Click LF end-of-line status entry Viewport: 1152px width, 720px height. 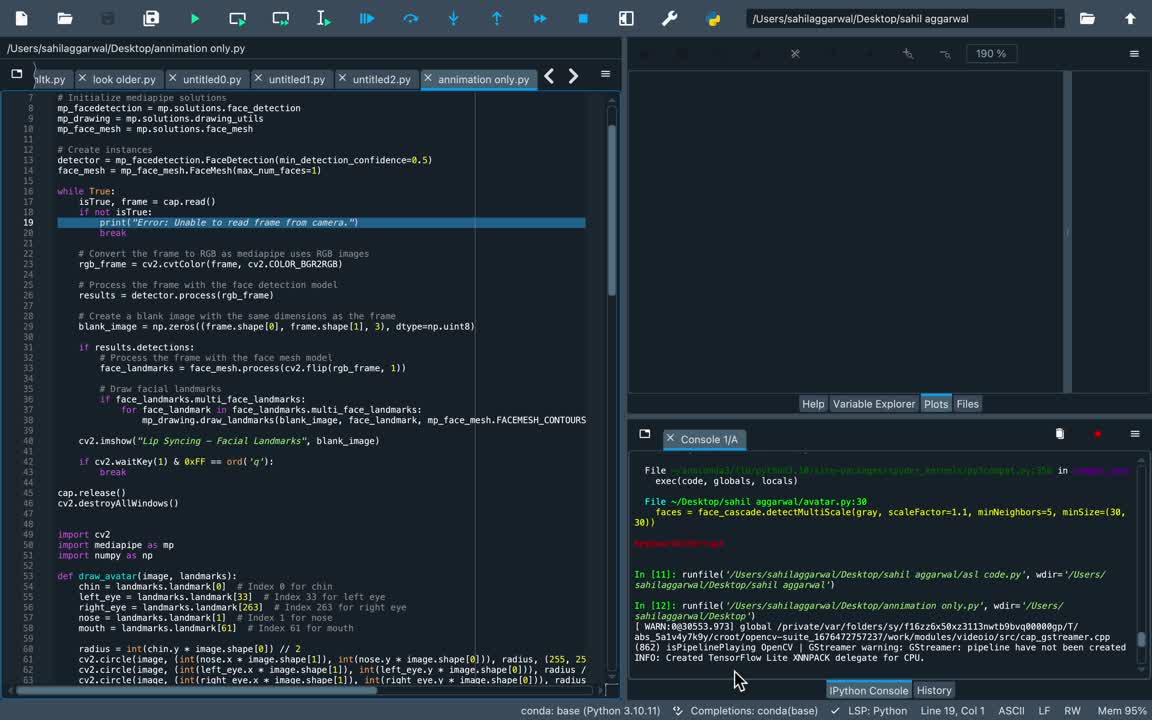[x=1044, y=711]
